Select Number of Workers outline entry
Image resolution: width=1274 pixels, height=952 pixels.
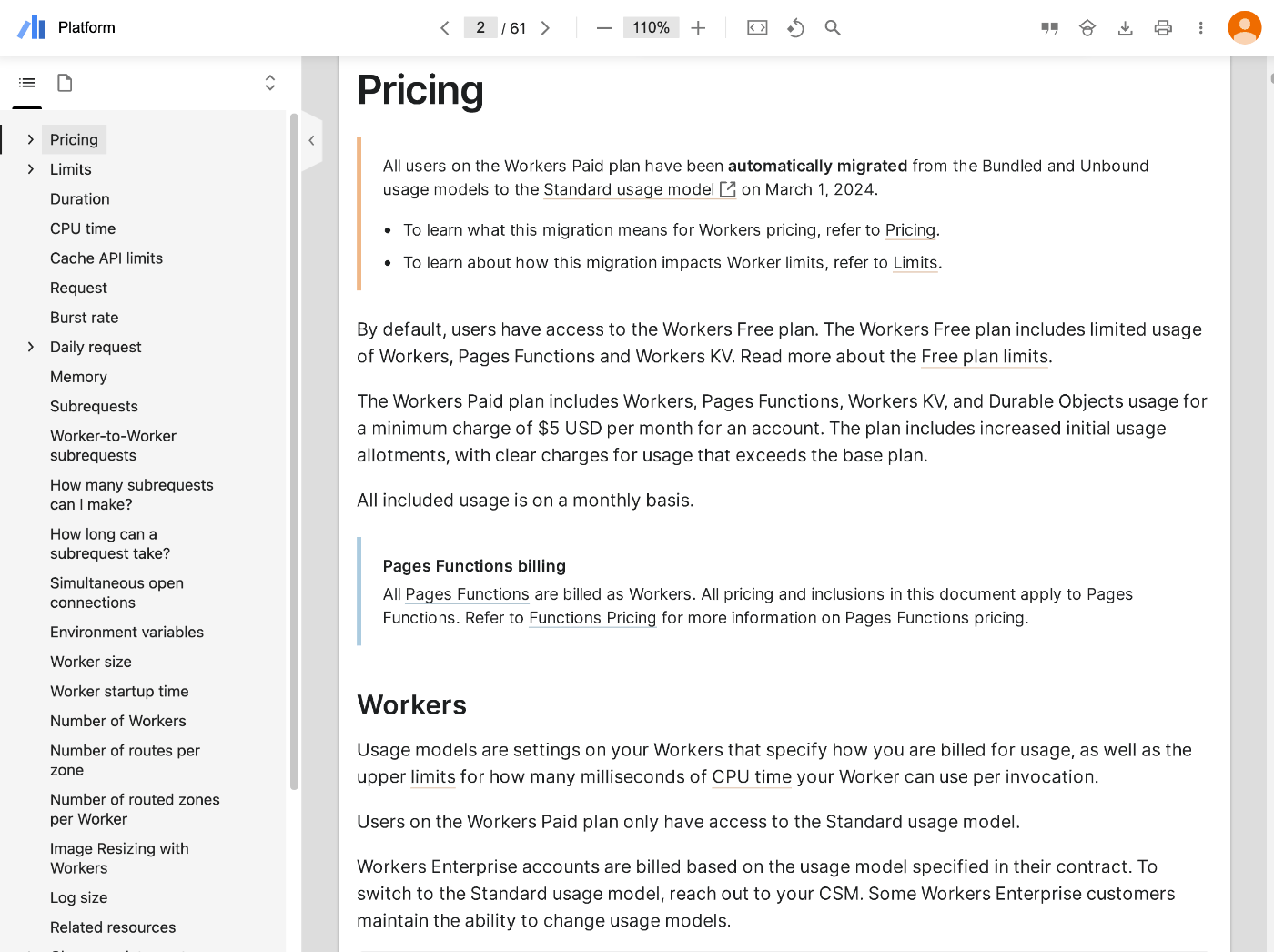click(x=118, y=721)
